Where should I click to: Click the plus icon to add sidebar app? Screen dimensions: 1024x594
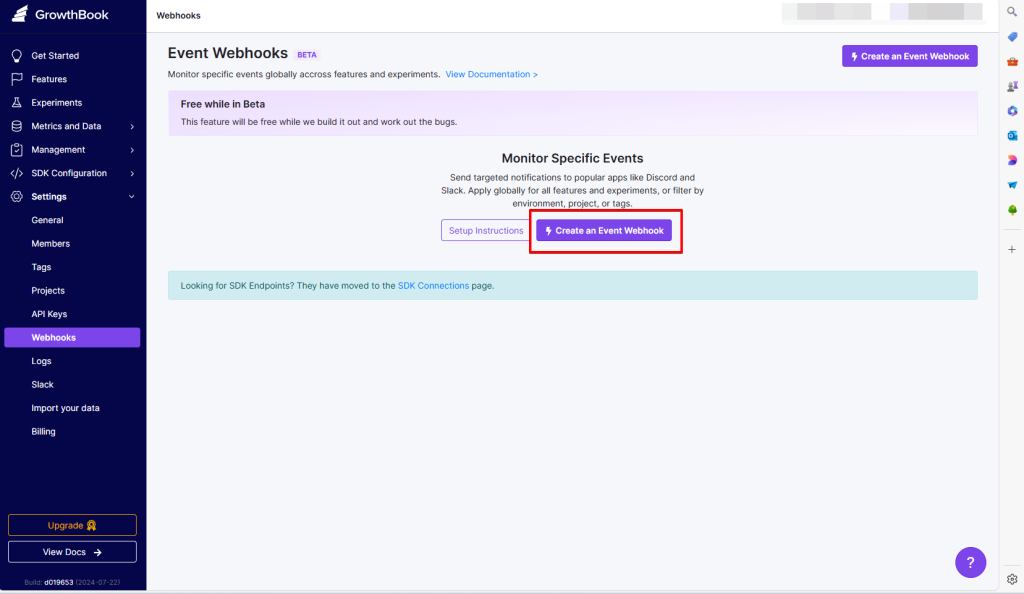coord(1012,249)
